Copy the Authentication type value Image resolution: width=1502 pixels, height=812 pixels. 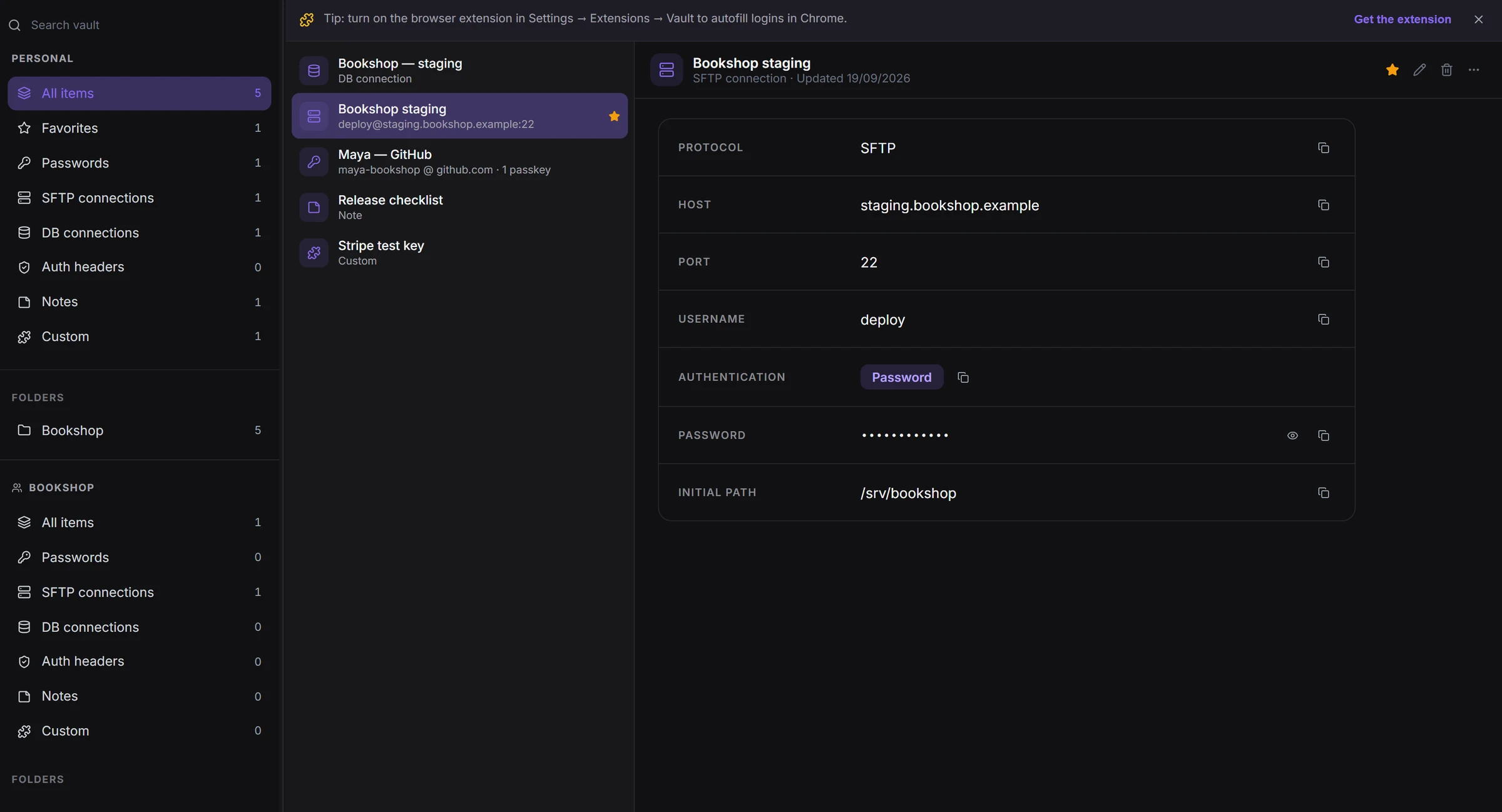(963, 377)
